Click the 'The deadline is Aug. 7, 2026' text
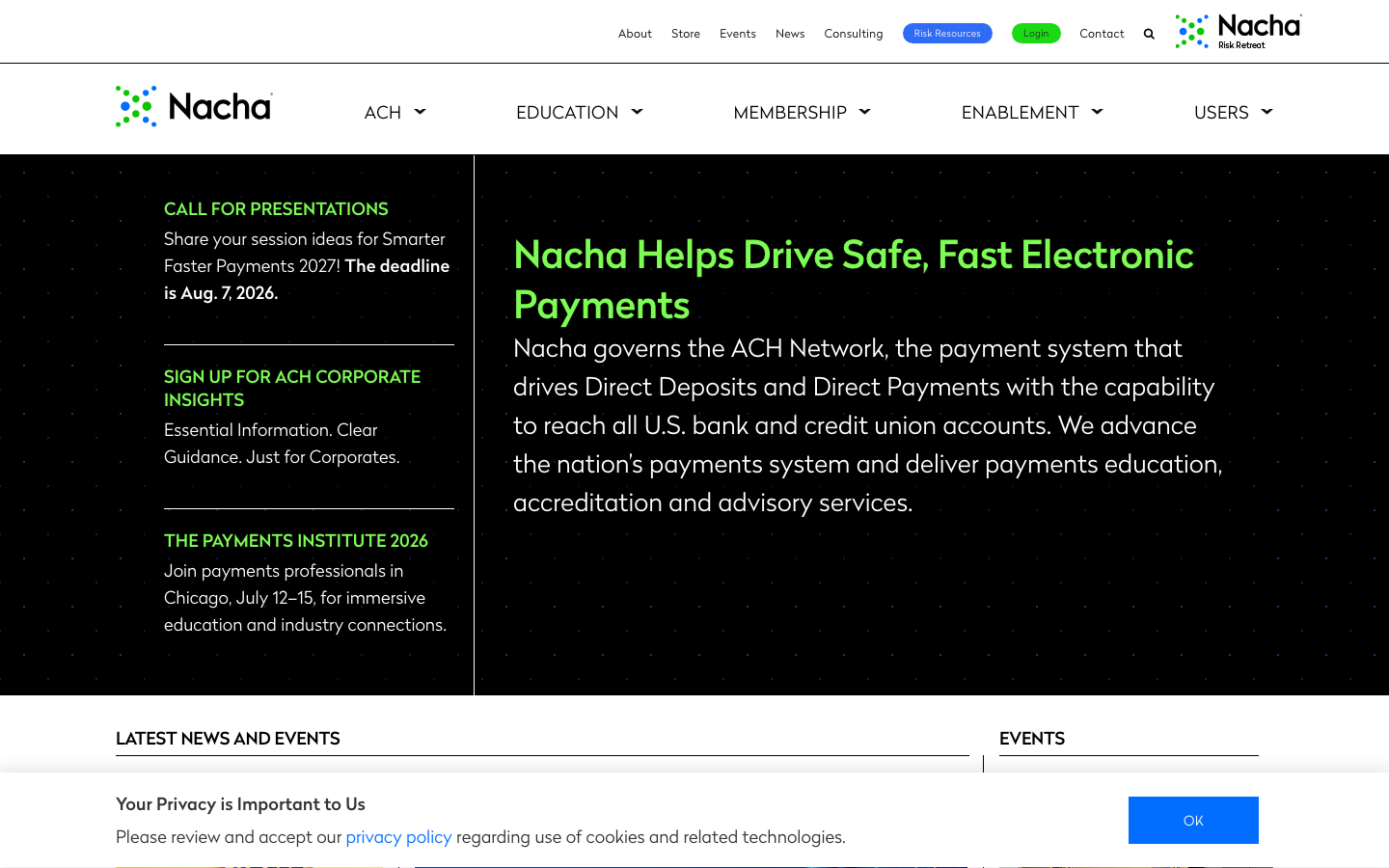This screenshot has width=1389, height=868. click(307, 280)
